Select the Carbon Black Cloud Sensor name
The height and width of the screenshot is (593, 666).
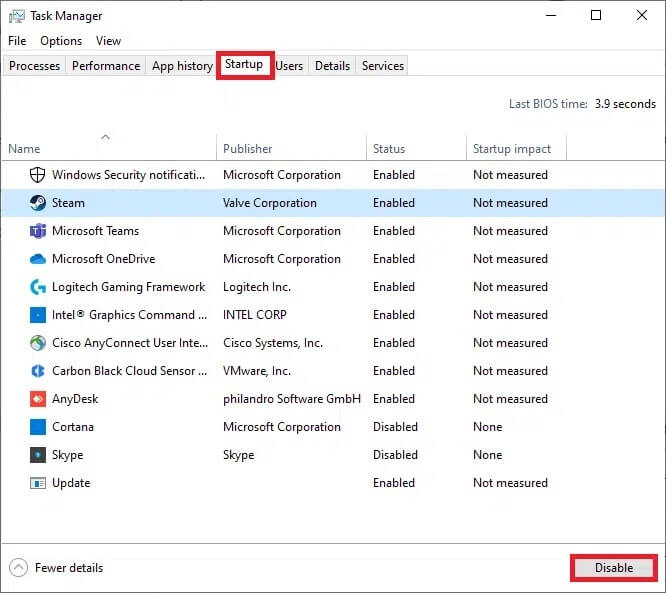tap(130, 371)
